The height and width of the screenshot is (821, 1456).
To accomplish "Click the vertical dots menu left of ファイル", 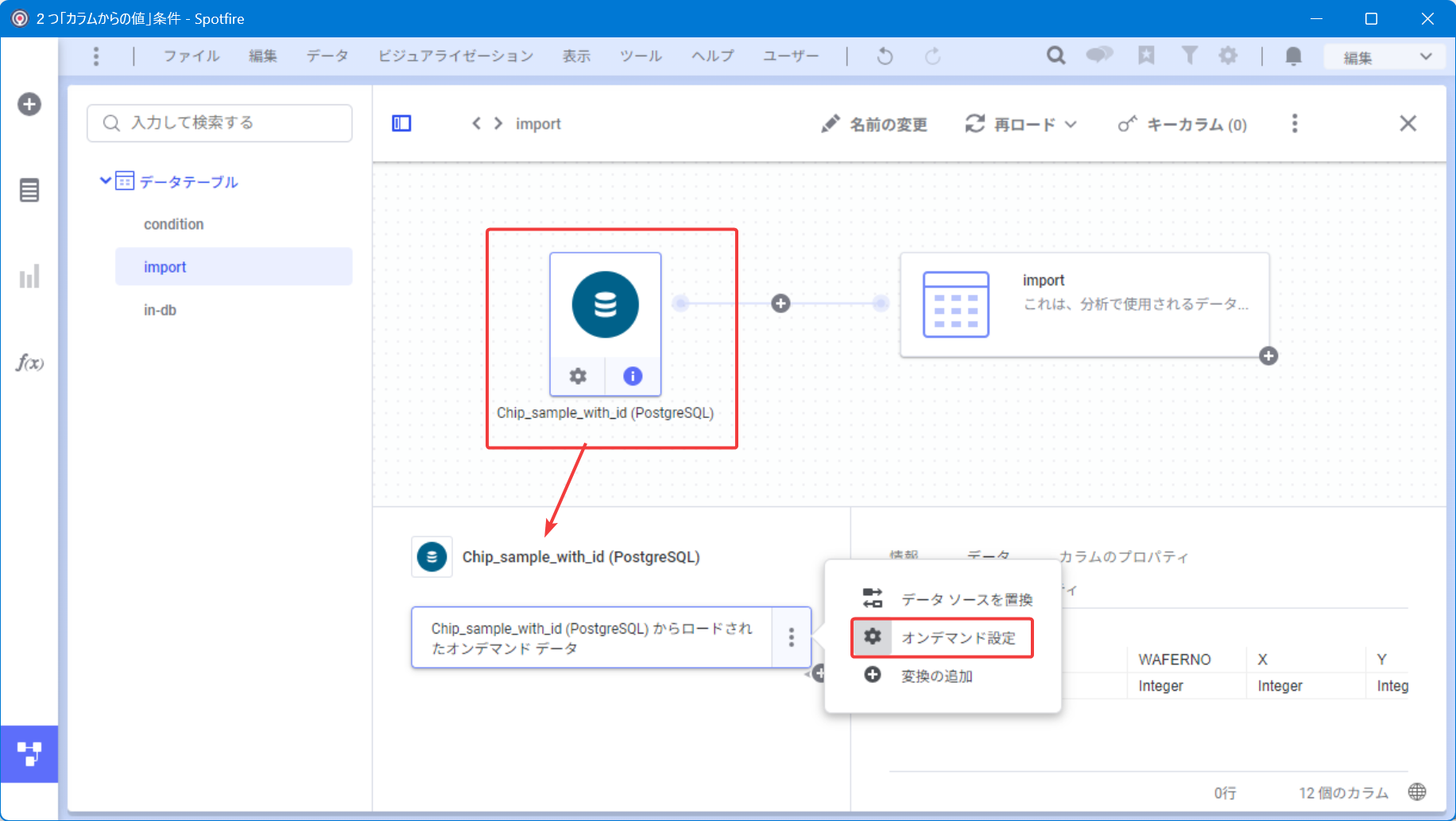I will click(x=96, y=56).
